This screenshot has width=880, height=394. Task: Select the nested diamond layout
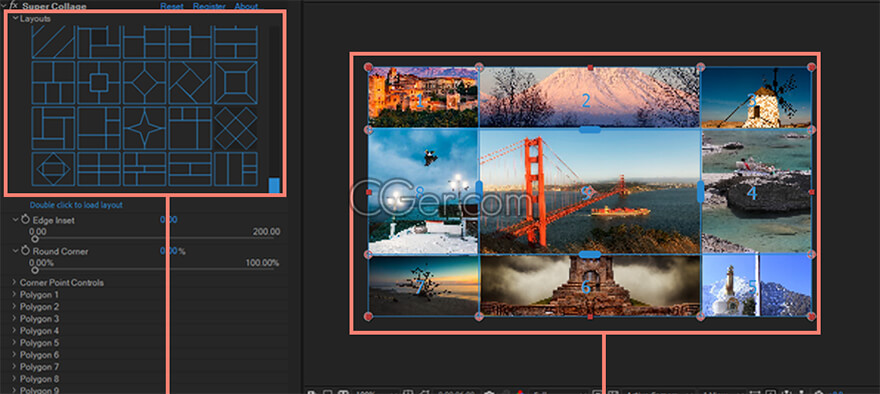(53, 169)
